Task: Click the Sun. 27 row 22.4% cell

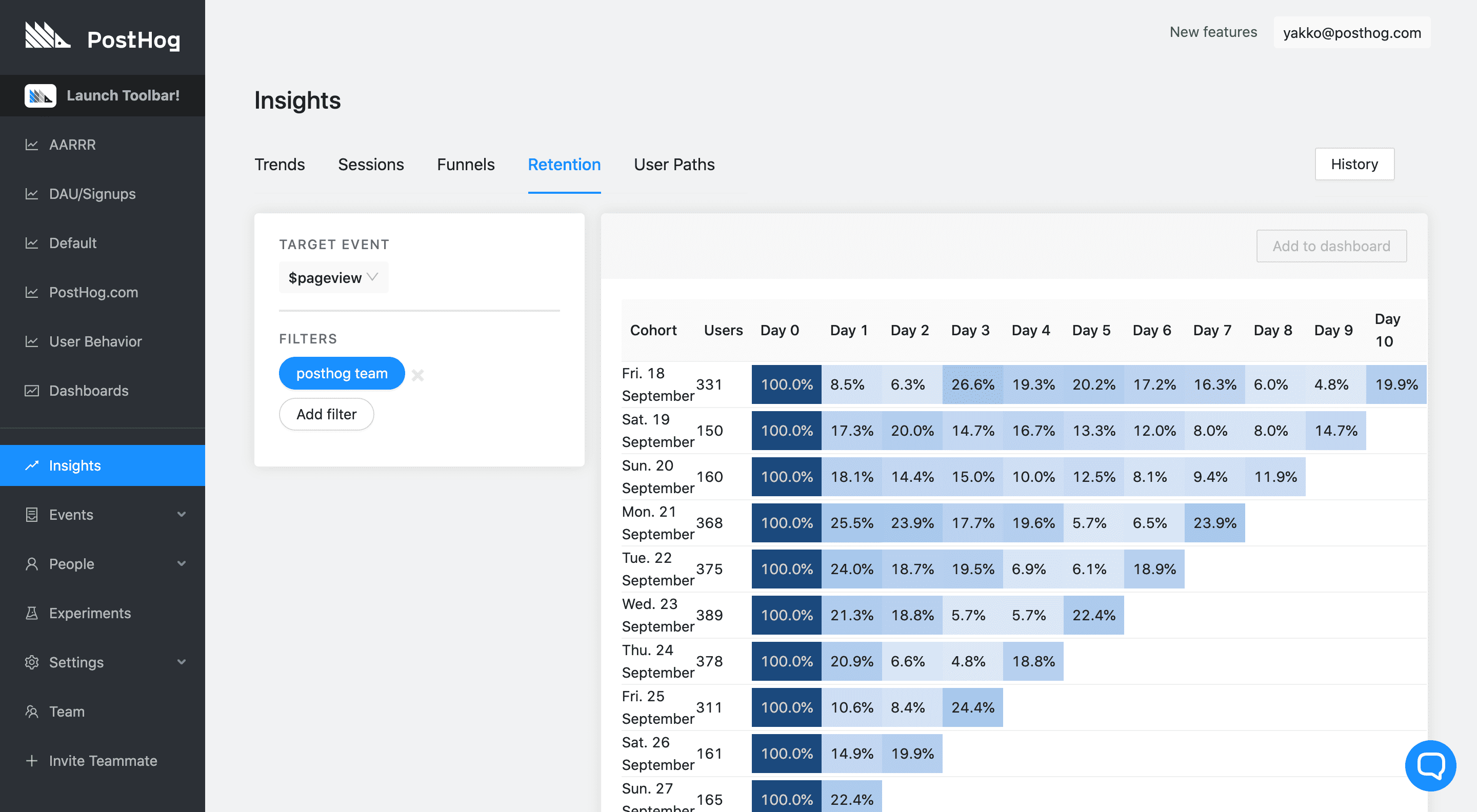Action: click(852, 798)
